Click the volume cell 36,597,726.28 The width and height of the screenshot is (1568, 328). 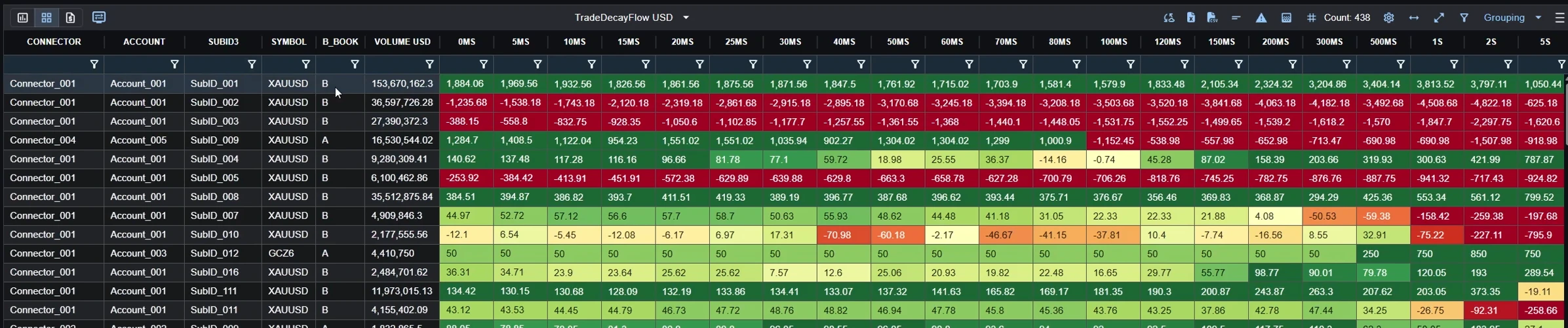pyautogui.click(x=402, y=103)
